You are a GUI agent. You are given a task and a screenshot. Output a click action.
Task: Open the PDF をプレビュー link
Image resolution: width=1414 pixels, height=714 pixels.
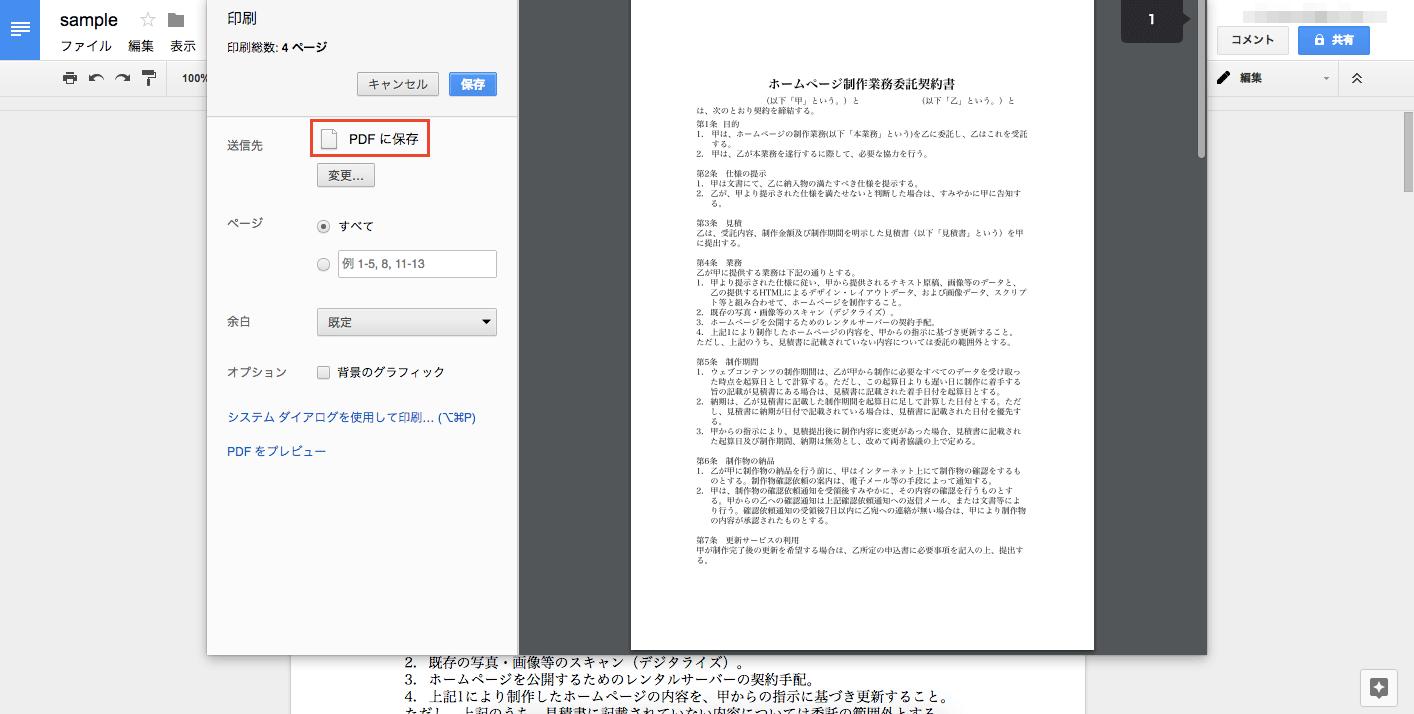point(277,452)
